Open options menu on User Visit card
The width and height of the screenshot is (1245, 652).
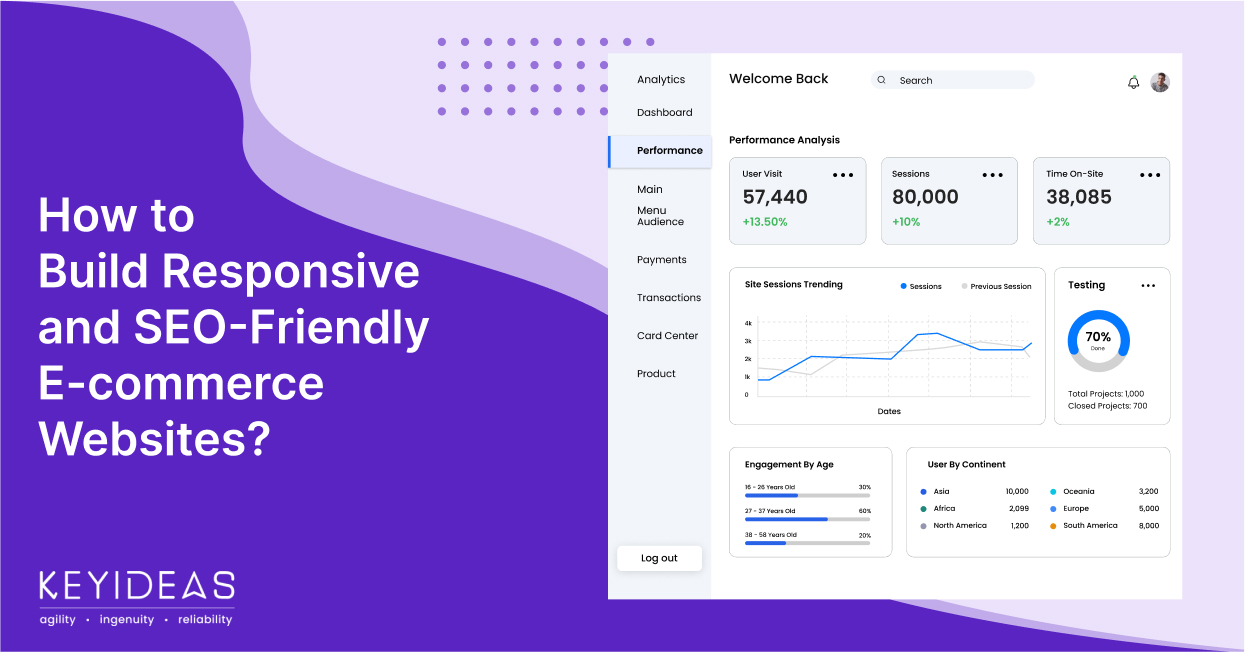843,174
